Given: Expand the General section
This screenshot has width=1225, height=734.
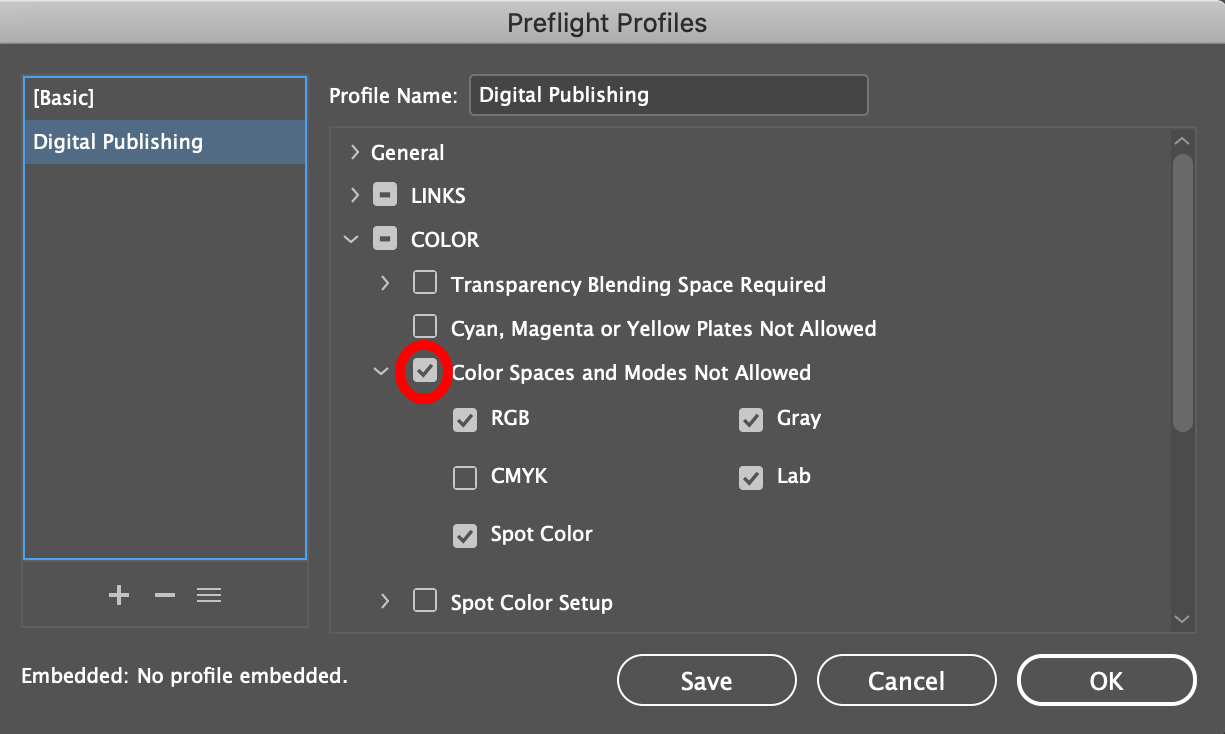Looking at the screenshot, I should point(354,152).
